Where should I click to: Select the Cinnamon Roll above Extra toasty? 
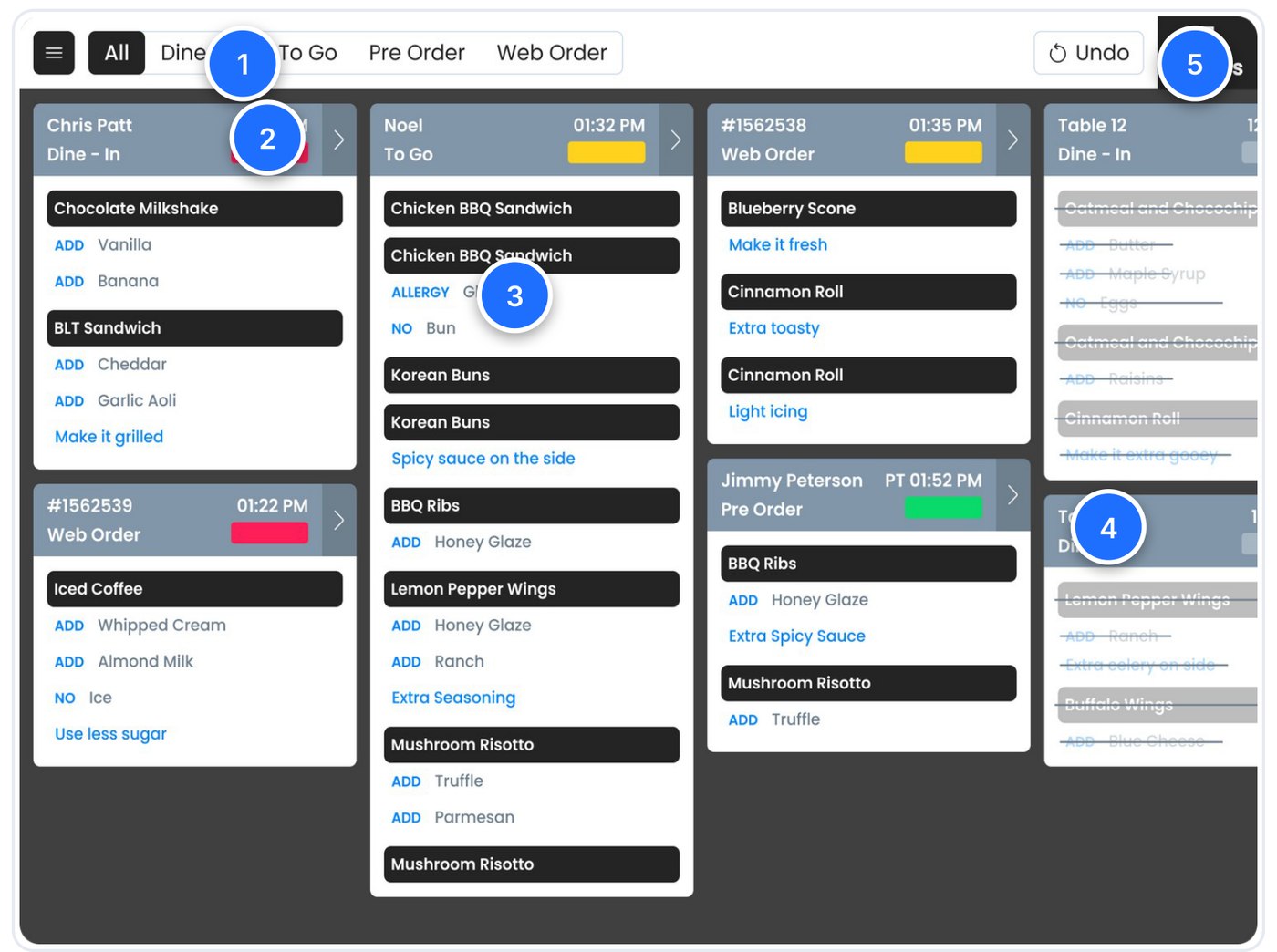pyautogui.click(x=868, y=292)
